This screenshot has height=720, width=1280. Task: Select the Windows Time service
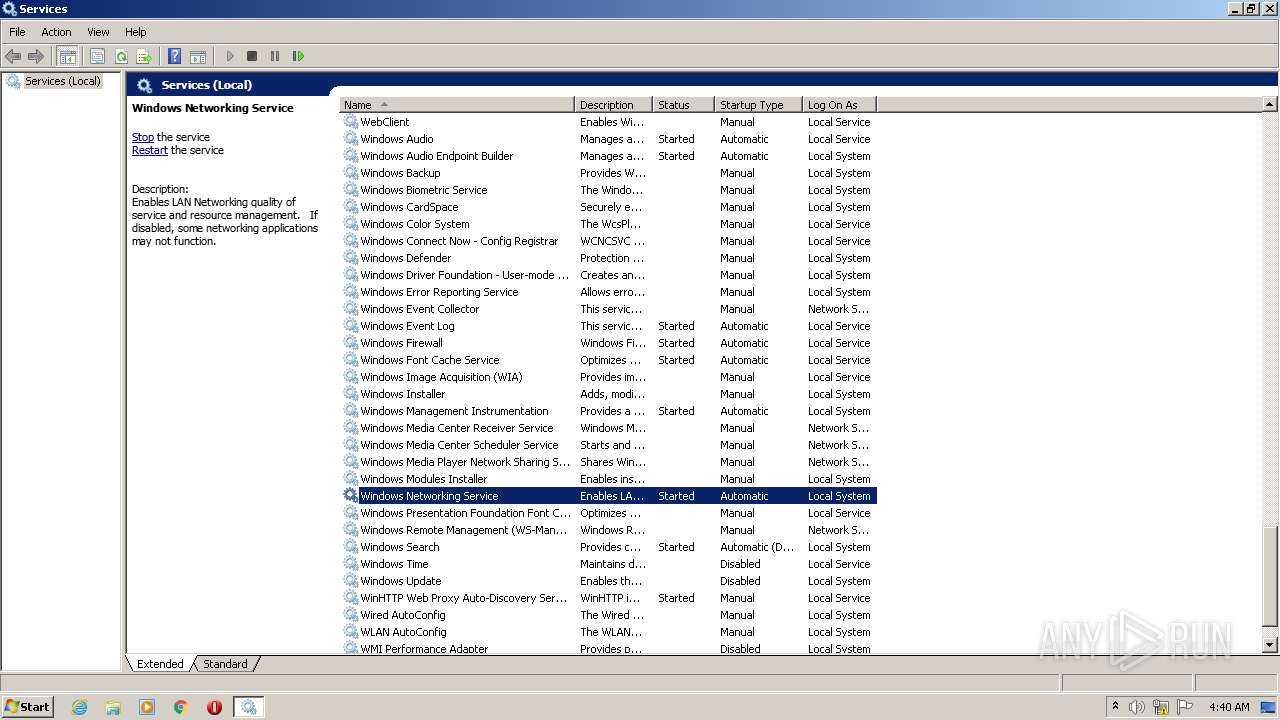tap(608, 564)
